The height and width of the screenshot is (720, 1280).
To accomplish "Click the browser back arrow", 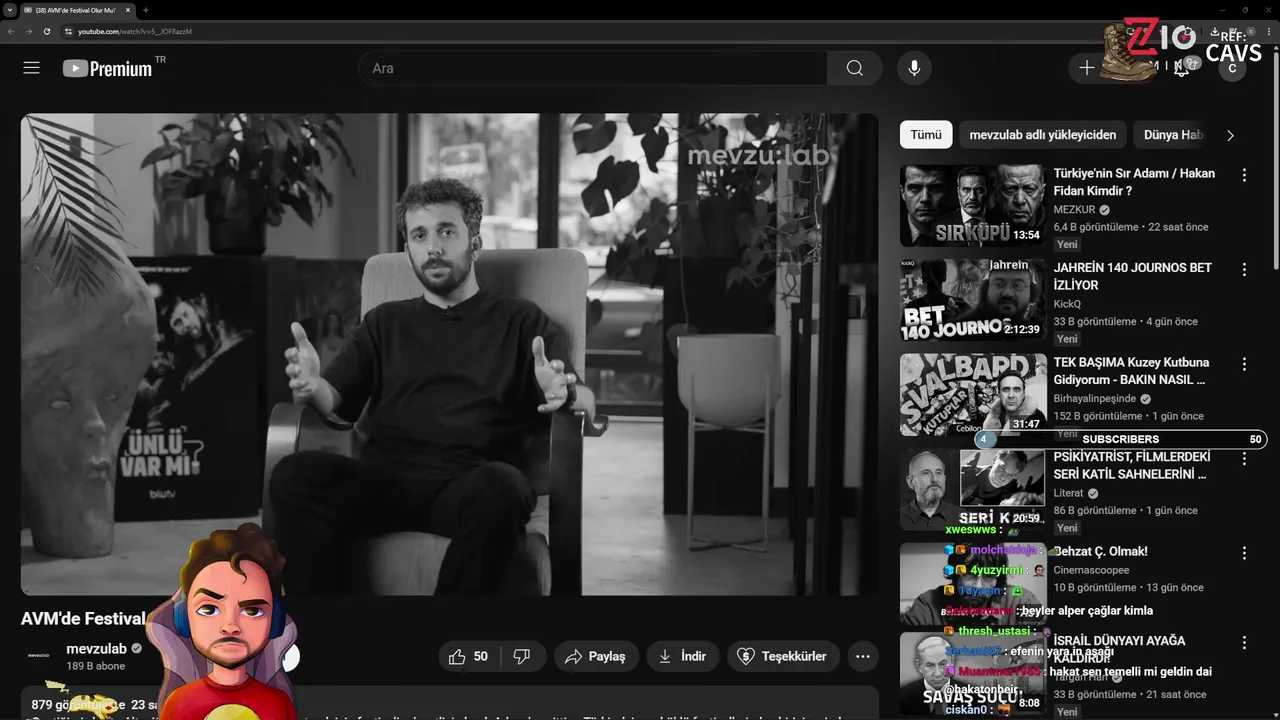I will tap(10, 31).
